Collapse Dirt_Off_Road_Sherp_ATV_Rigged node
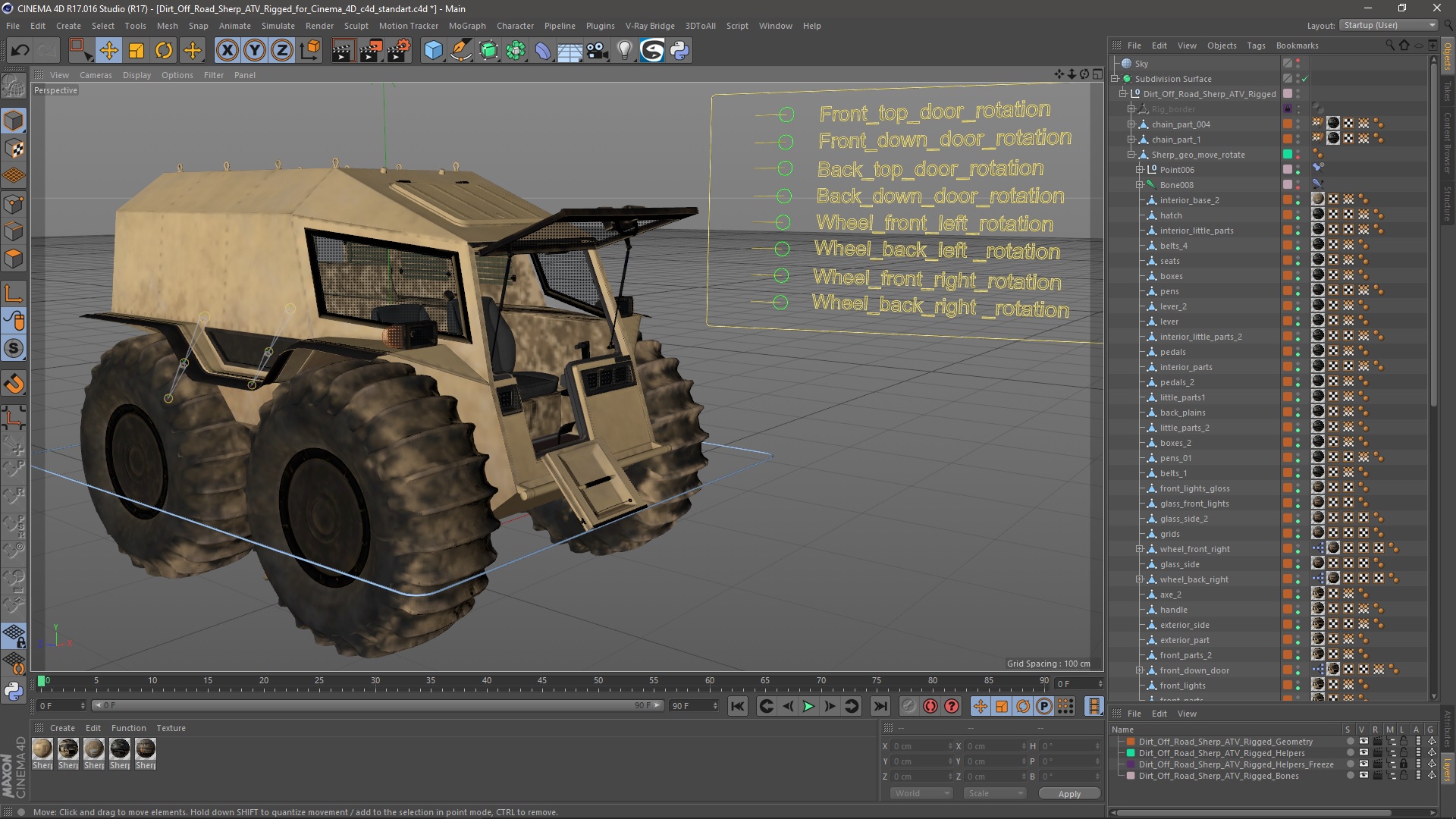 (x=1123, y=94)
